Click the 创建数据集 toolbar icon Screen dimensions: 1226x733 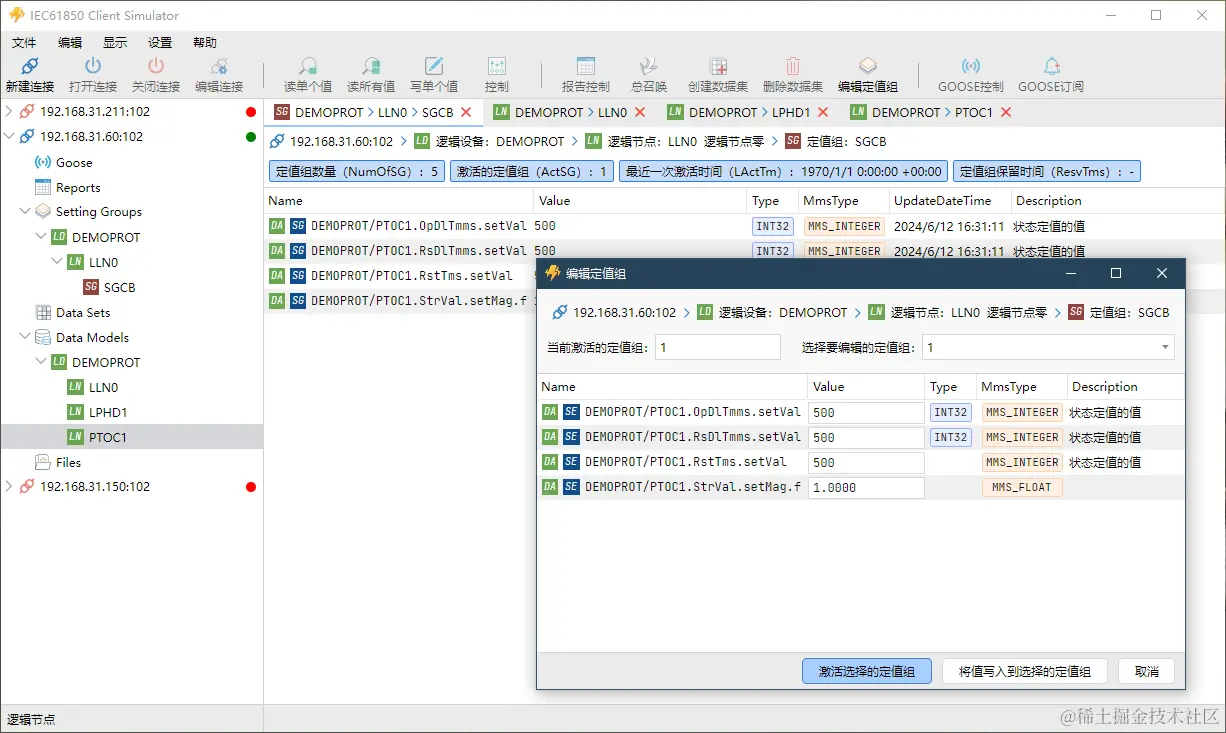(718, 67)
